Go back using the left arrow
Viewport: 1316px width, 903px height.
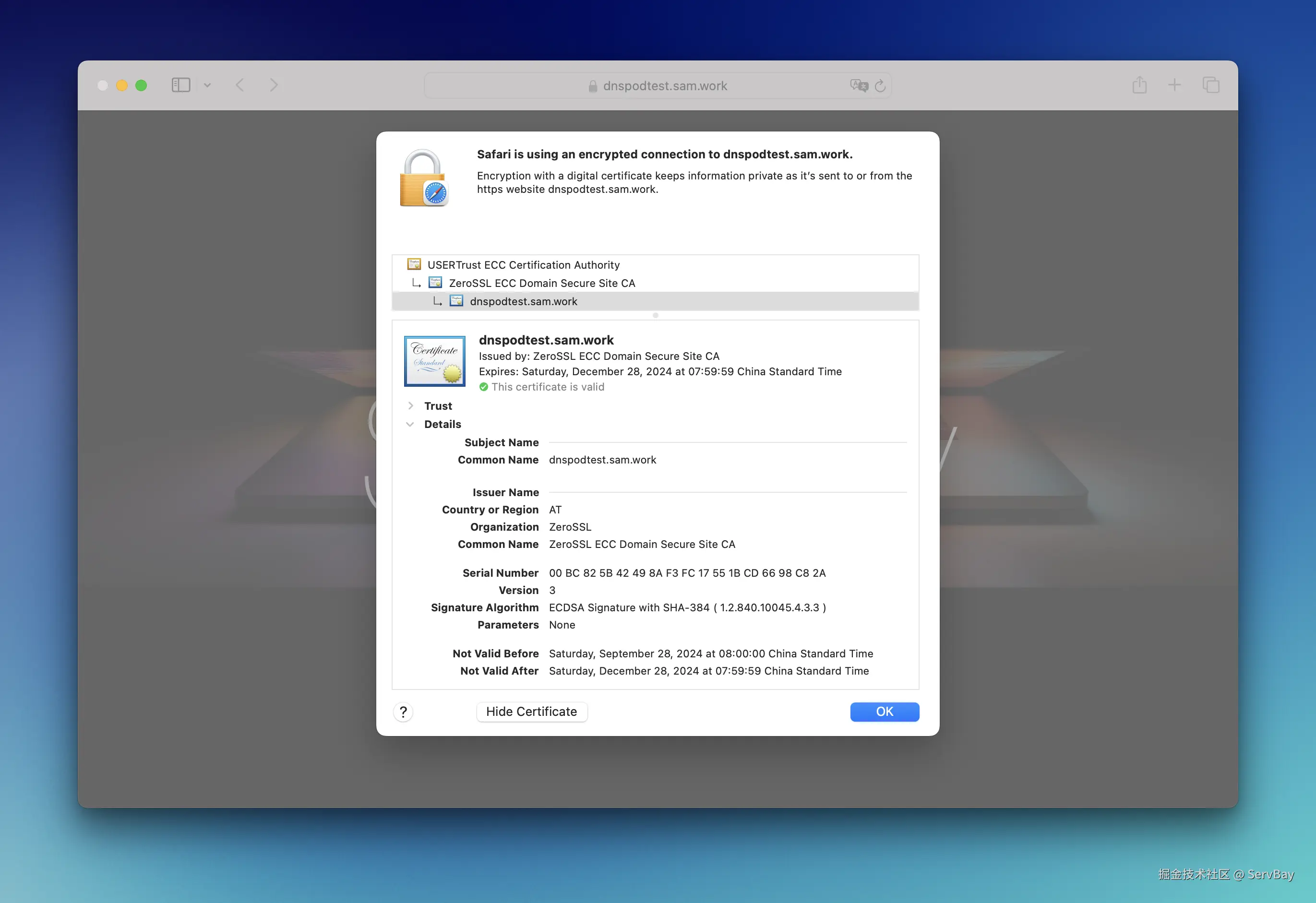[240, 85]
